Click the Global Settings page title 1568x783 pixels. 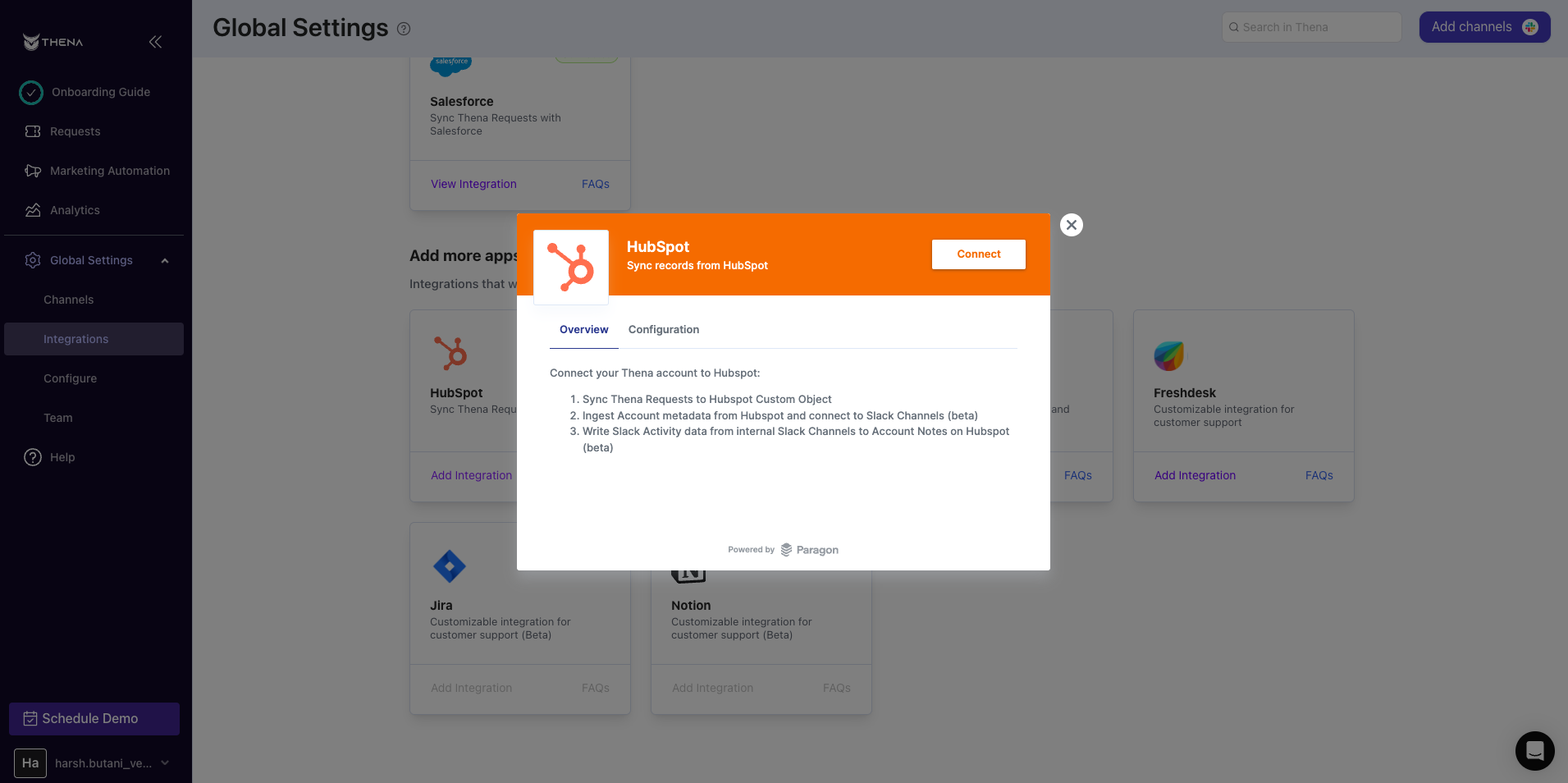click(300, 28)
